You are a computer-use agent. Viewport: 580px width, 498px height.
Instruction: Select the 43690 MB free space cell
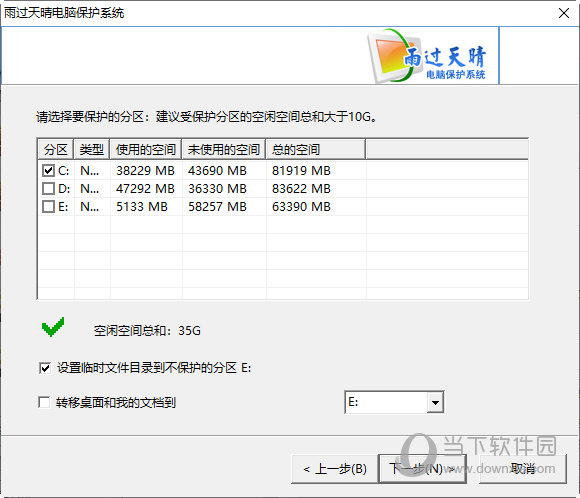pos(217,171)
